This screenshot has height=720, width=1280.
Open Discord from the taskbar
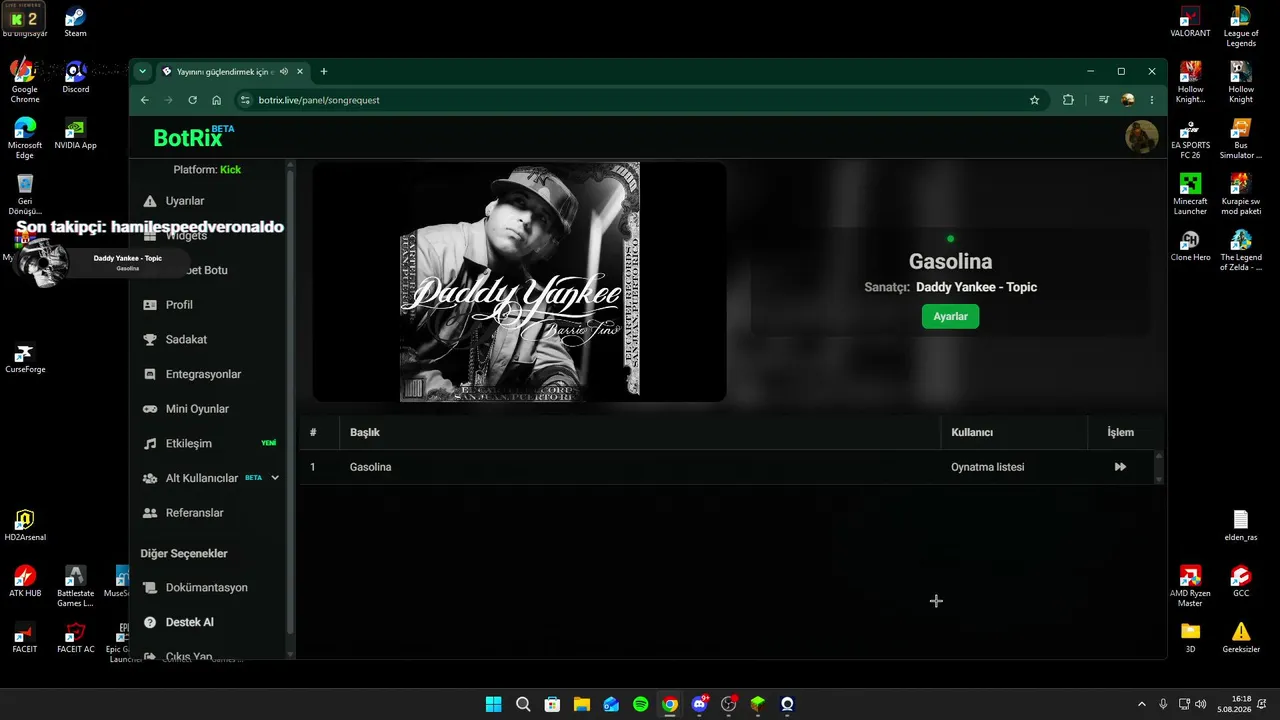[700, 704]
